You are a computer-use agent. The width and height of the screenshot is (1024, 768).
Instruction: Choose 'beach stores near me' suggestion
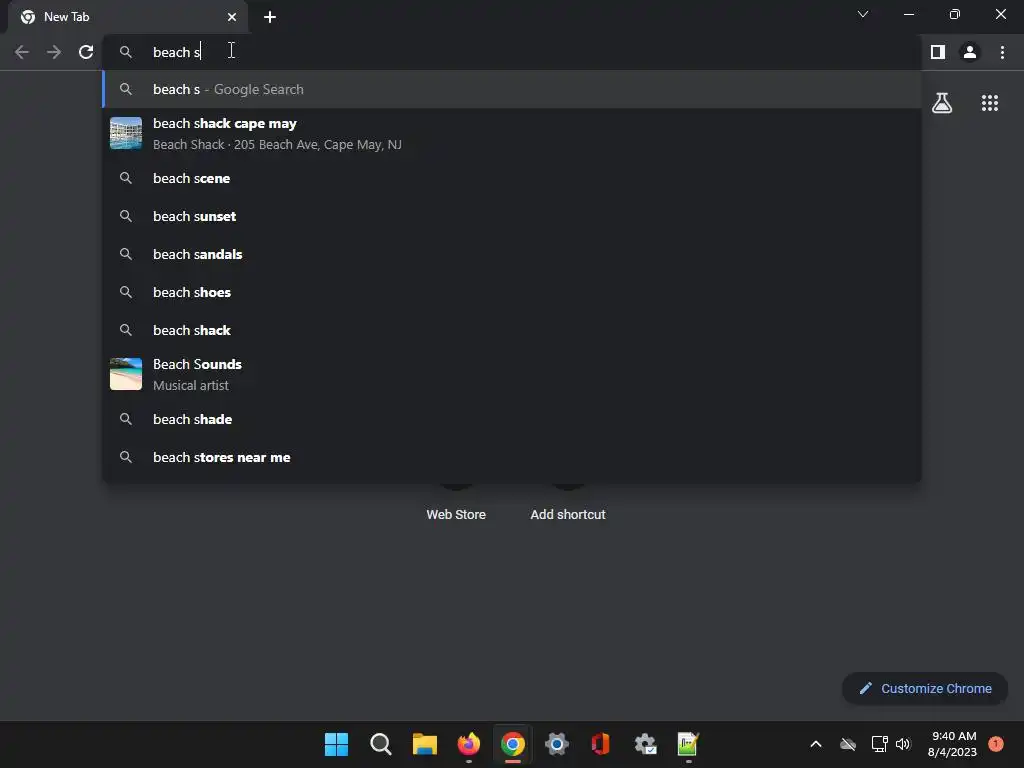[512, 457]
